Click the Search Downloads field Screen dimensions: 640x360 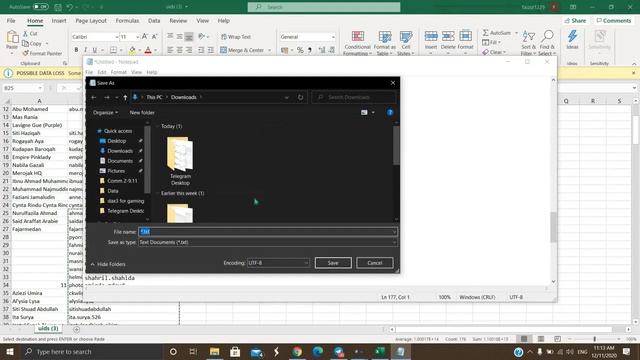click(x=354, y=97)
